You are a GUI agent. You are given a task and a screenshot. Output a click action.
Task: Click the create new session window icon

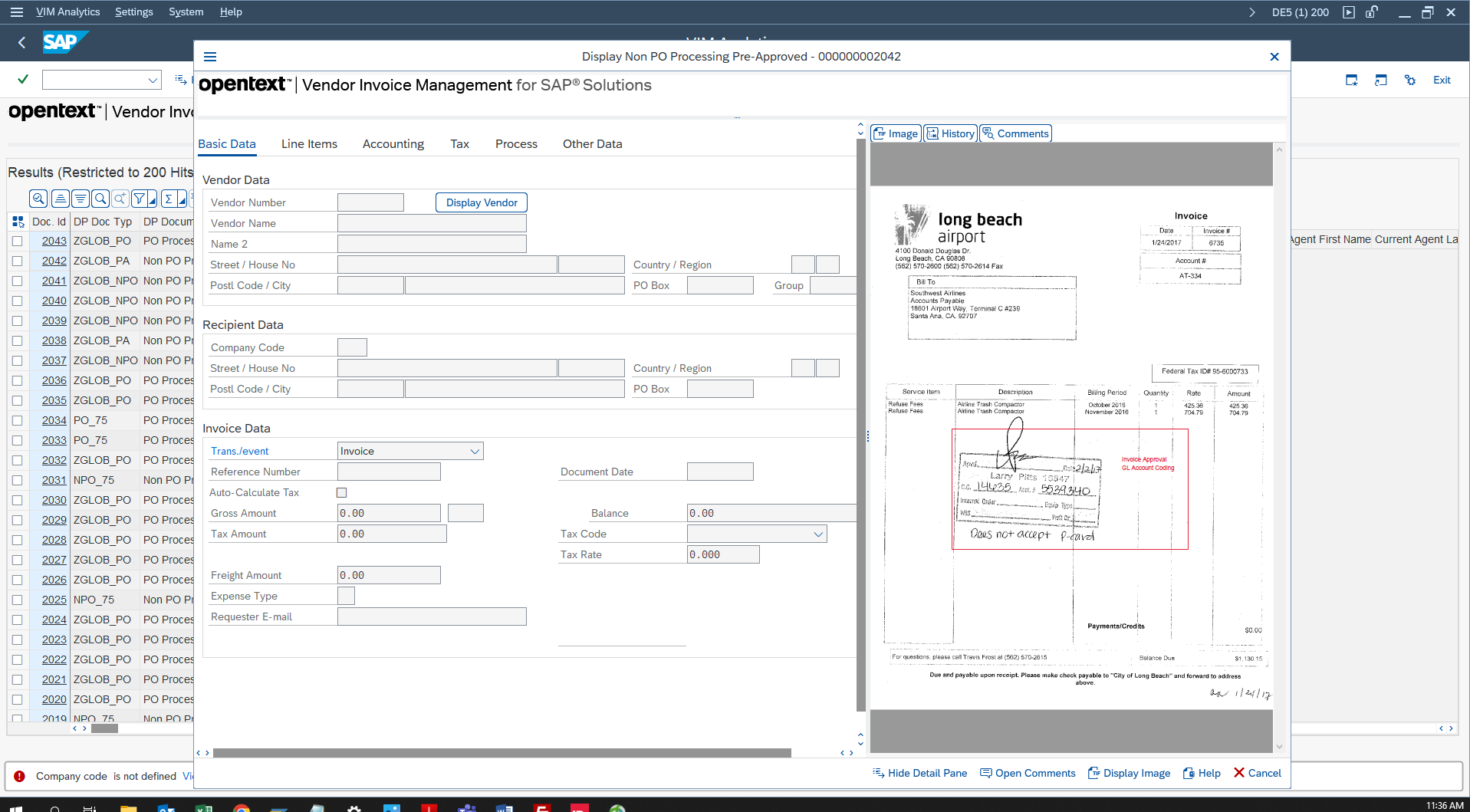click(x=1351, y=80)
